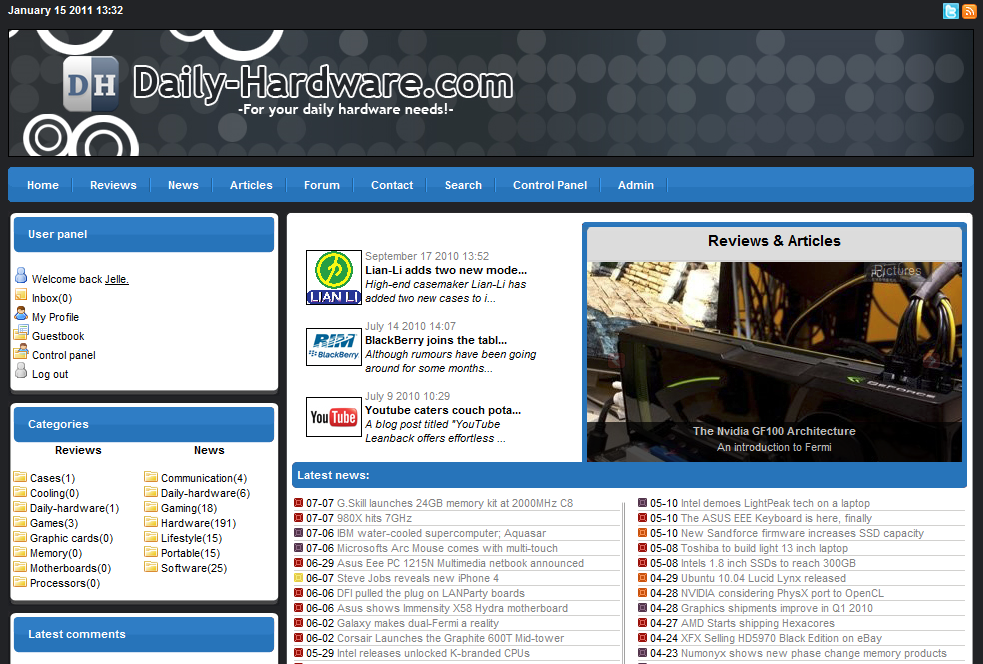The image size is (983, 664).
Task: Open the News menu item
Action: [x=183, y=185]
